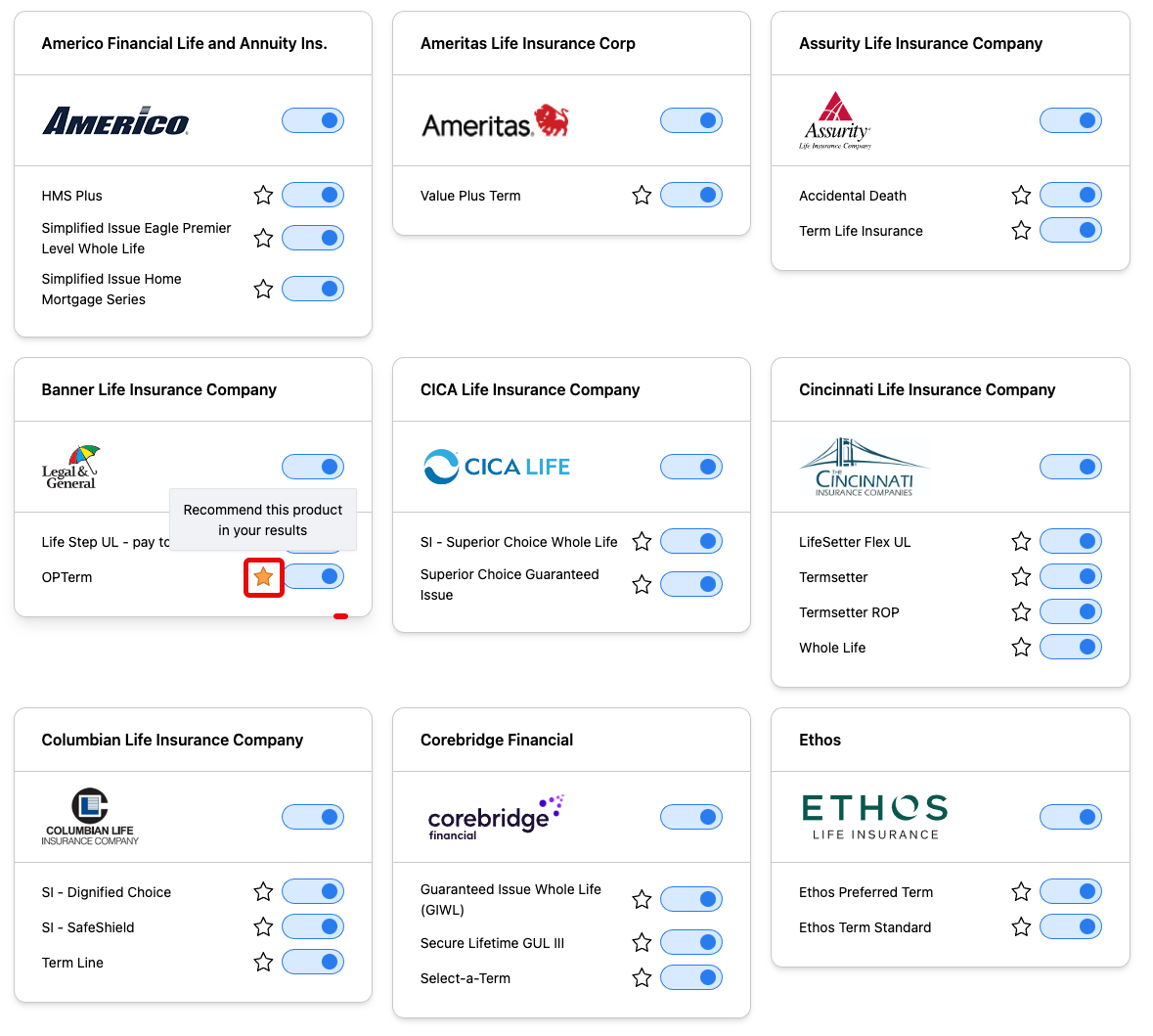Turn off the Assurity carrier switch
This screenshot has height=1036, width=1153.
[1071, 120]
